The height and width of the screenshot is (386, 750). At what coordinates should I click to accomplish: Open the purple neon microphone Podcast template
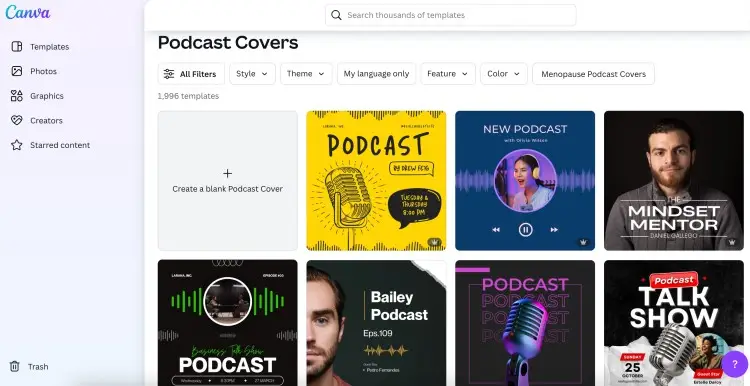click(525, 323)
